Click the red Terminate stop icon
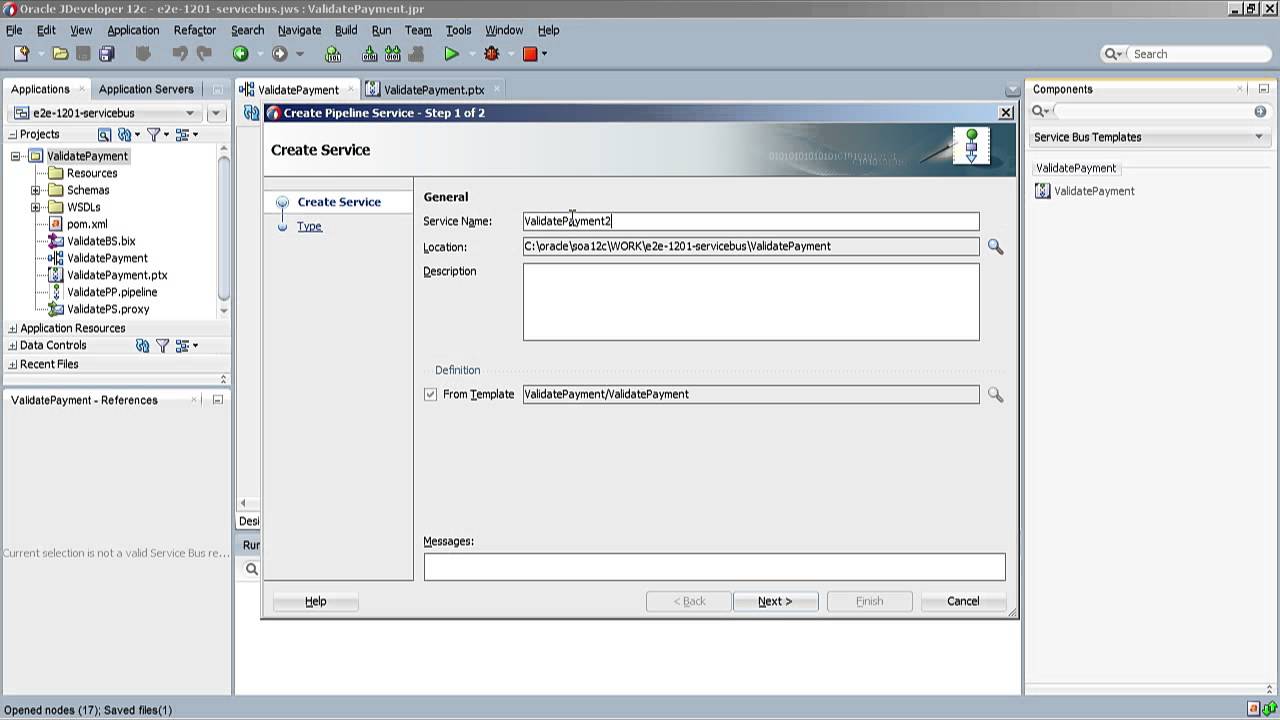1280x720 pixels. pos(530,54)
